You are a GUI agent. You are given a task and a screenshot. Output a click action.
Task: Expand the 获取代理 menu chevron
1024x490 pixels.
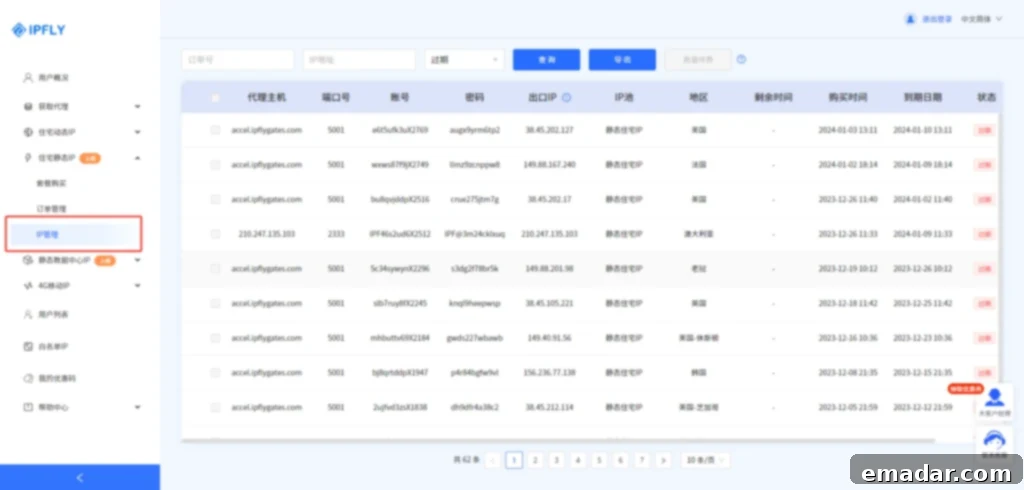point(137,106)
